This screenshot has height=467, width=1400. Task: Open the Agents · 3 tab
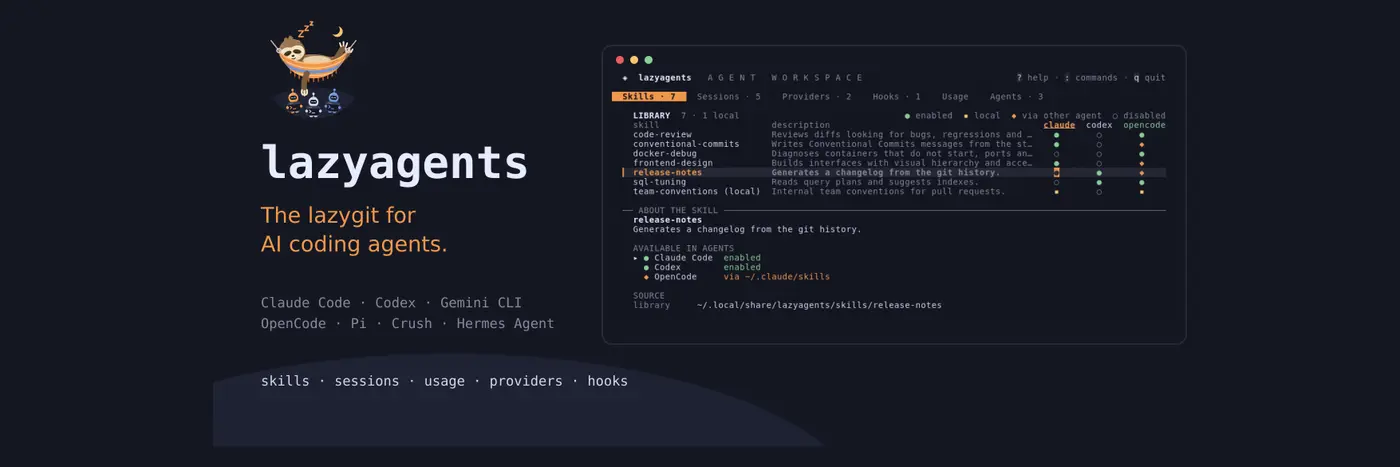coord(1016,97)
